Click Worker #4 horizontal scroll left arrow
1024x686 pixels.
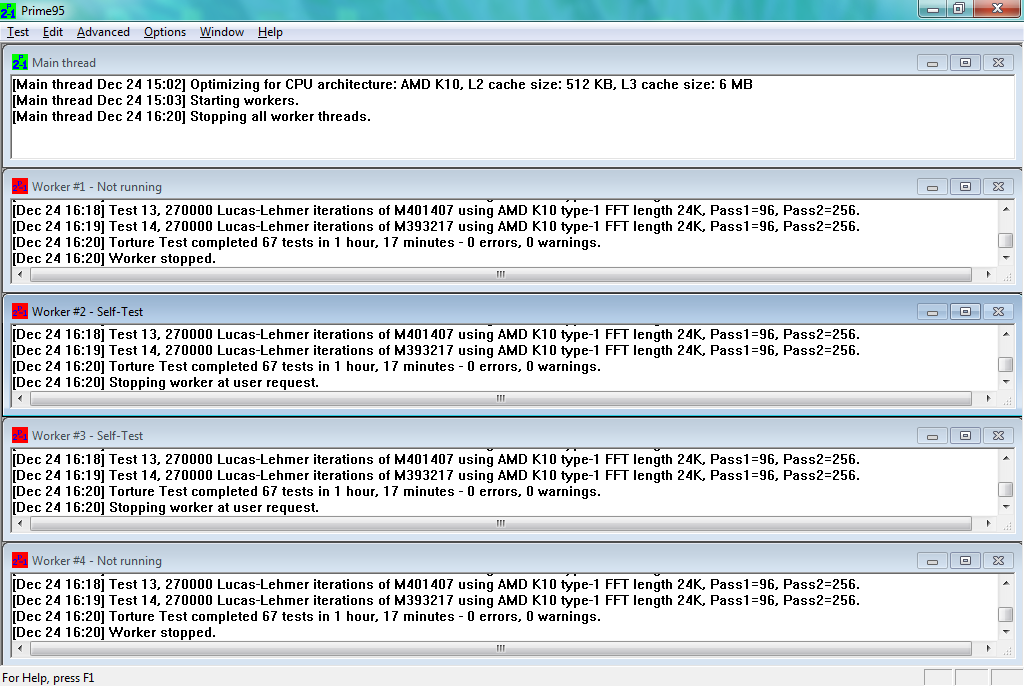point(20,648)
